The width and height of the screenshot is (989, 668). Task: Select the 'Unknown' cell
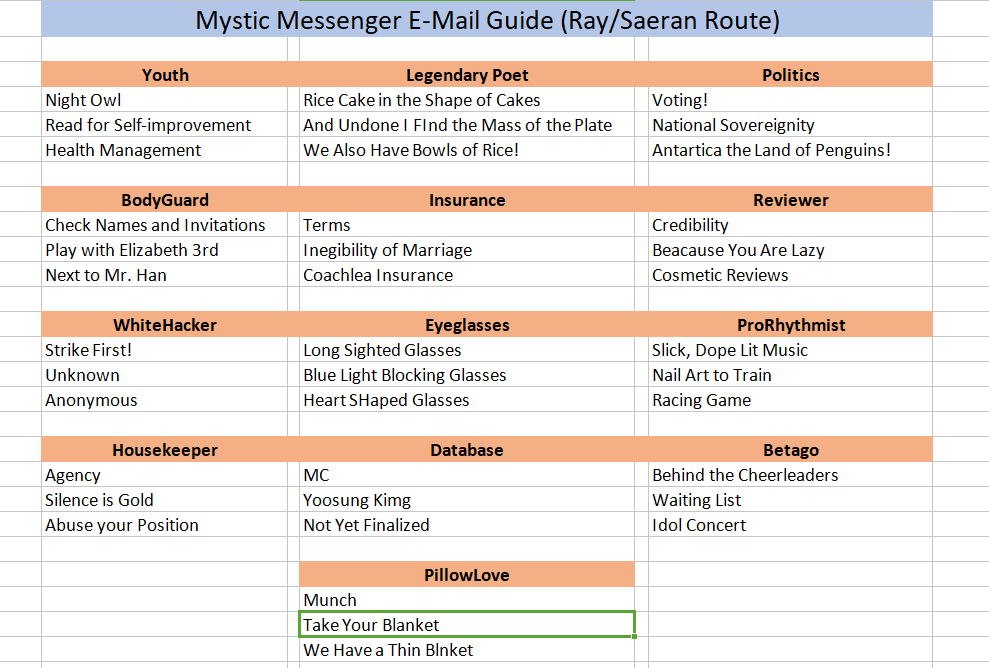165,375
